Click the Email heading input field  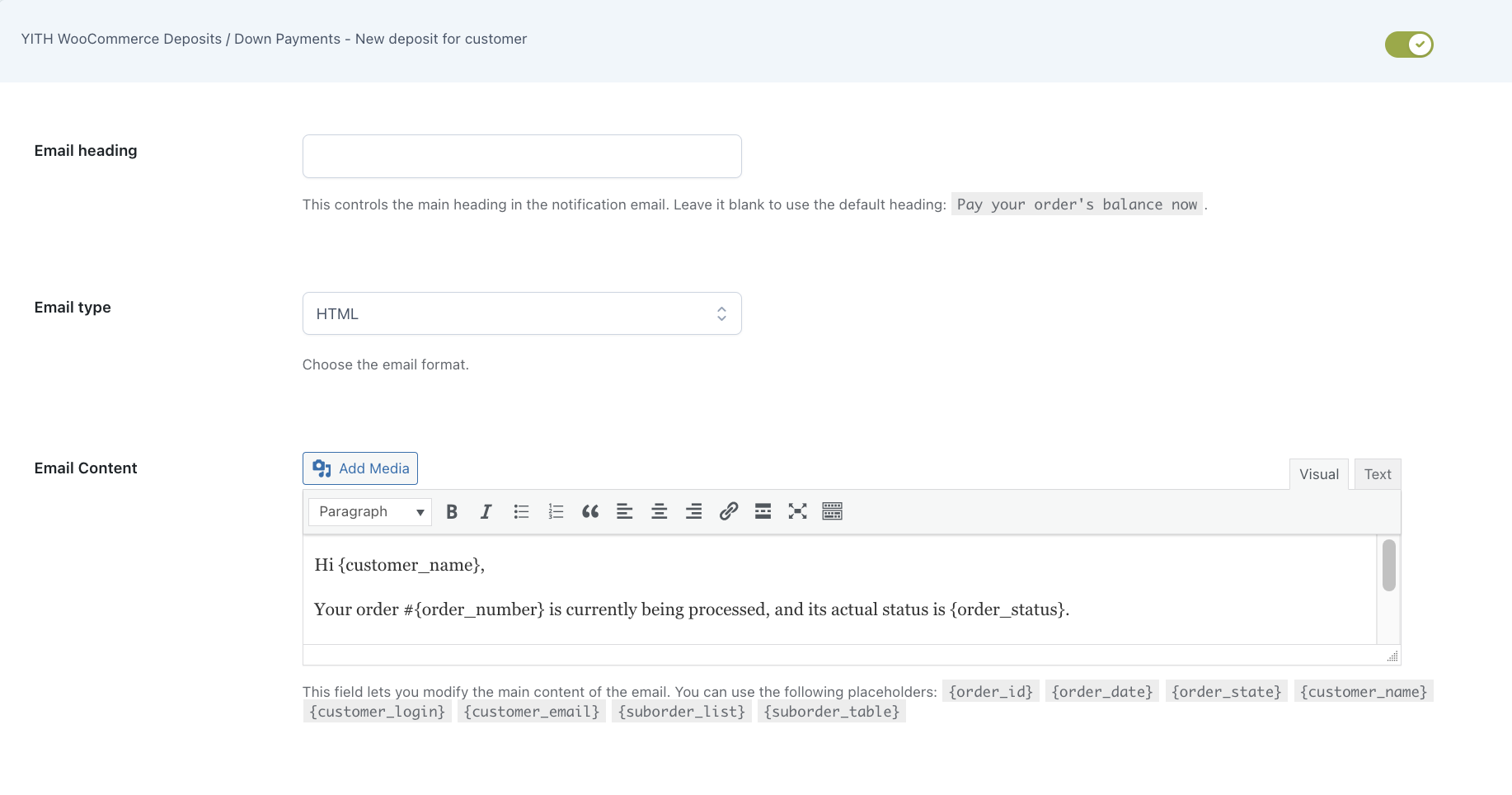point(522,156)
